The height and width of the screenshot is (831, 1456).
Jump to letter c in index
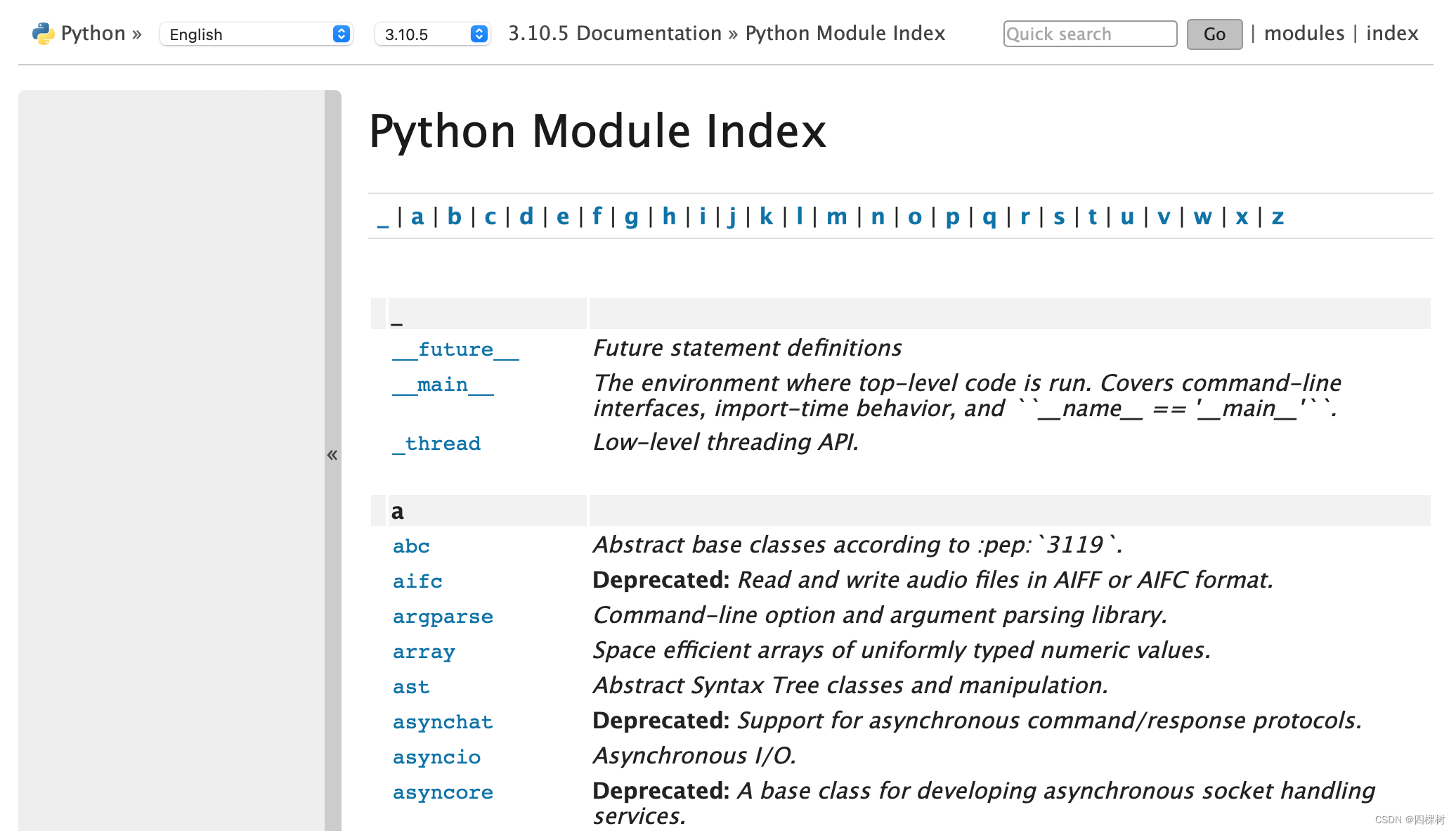pyautogui.click(x=490, y=217)
